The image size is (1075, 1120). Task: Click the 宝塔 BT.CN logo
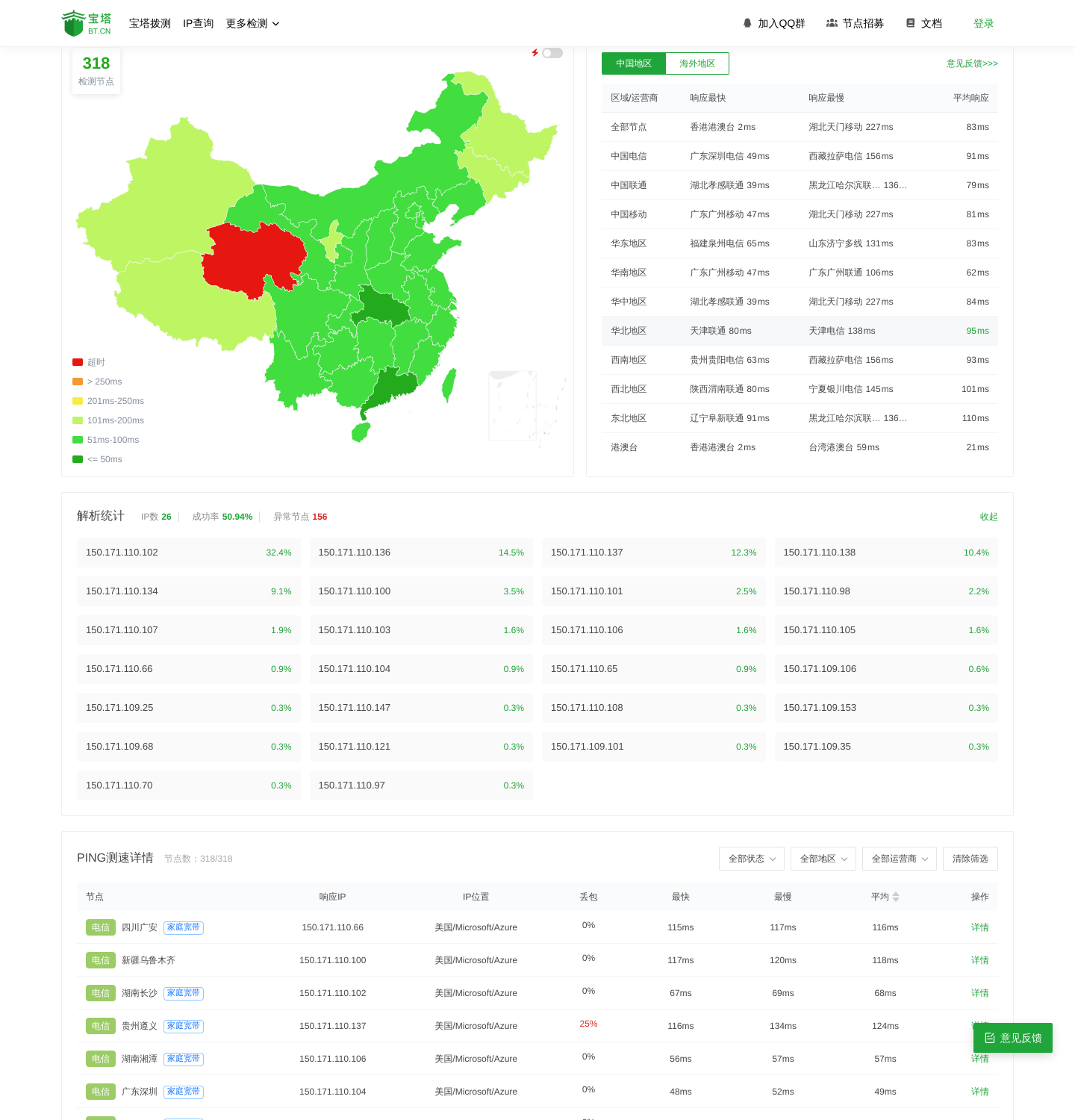pyautogui.click(x=87, y=23)
